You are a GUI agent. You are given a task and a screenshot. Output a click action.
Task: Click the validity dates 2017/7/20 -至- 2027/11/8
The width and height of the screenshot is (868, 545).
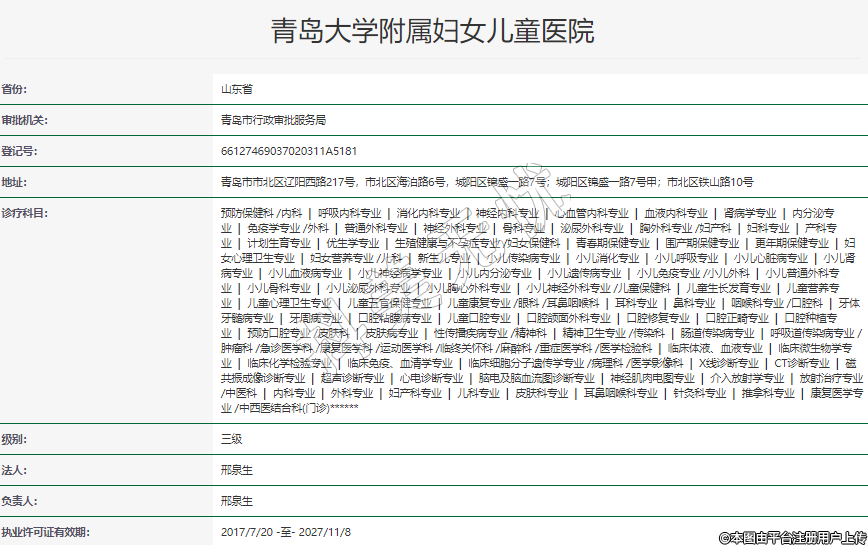coord(286,531)
